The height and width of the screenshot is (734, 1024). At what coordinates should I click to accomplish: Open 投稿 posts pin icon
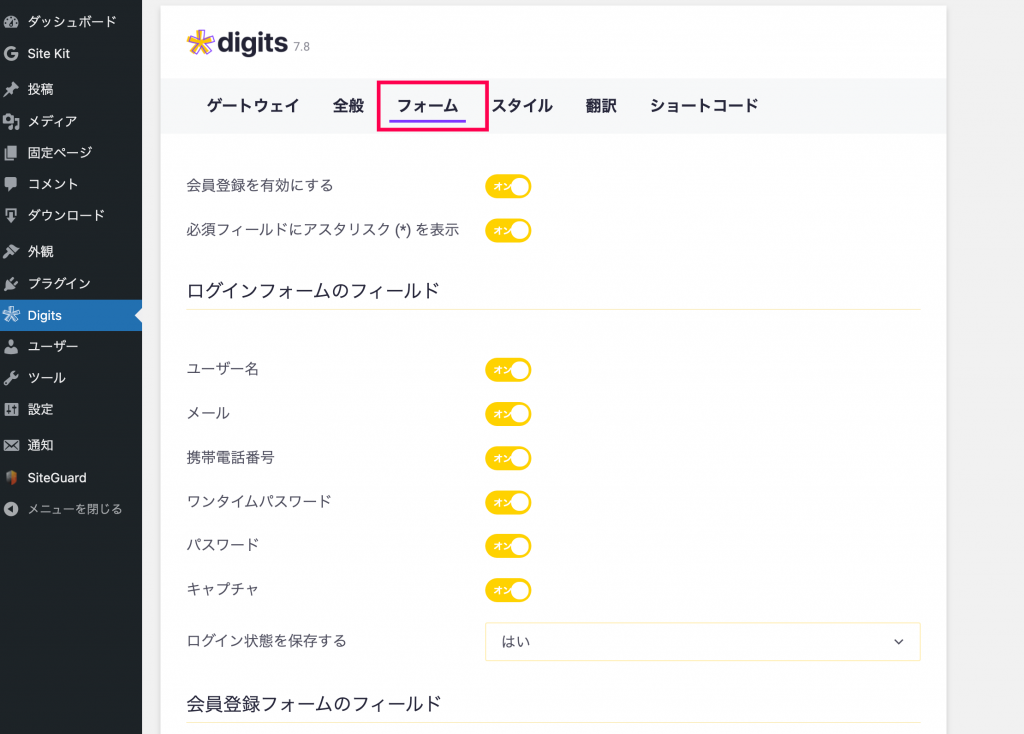pos(11,89)
